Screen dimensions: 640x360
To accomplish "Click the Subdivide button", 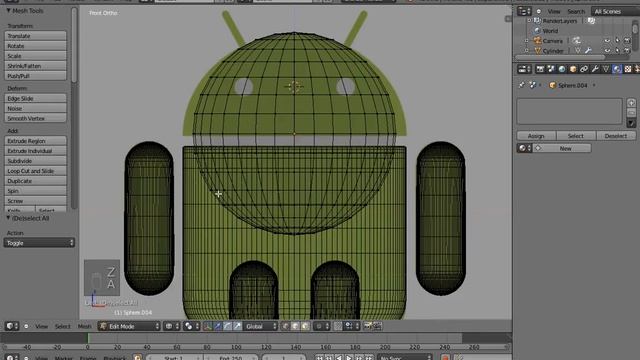I will [x=36, y=161].
